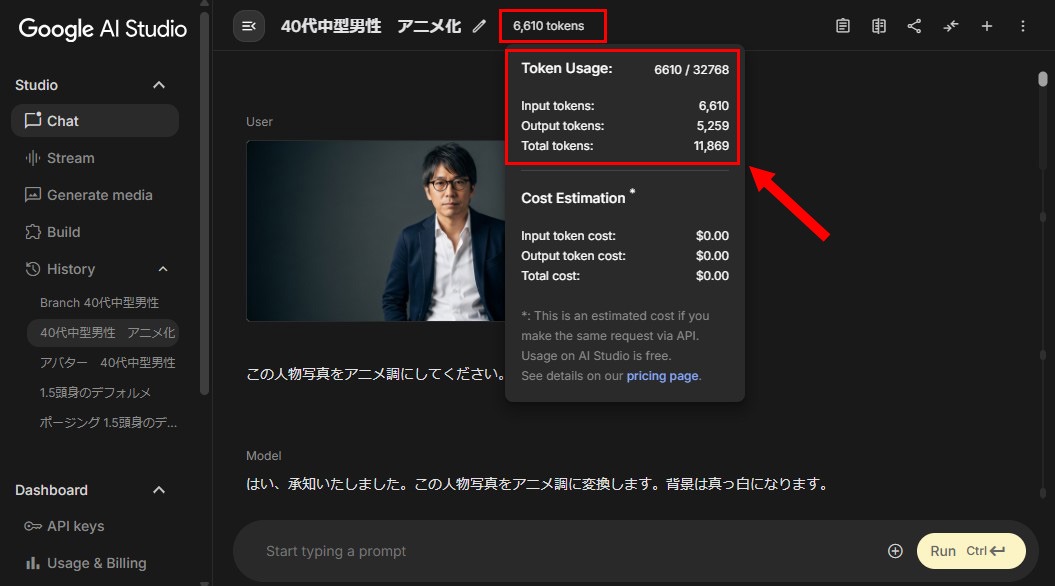Click the compare mode icon
This screenshot has width=1055, height=586.
(x=879, y=26)
